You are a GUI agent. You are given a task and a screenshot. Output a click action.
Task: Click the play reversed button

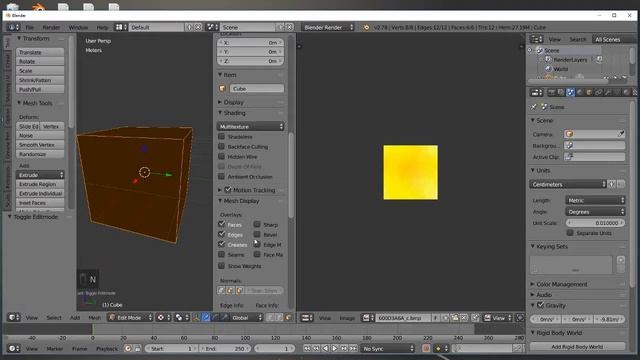325,348
